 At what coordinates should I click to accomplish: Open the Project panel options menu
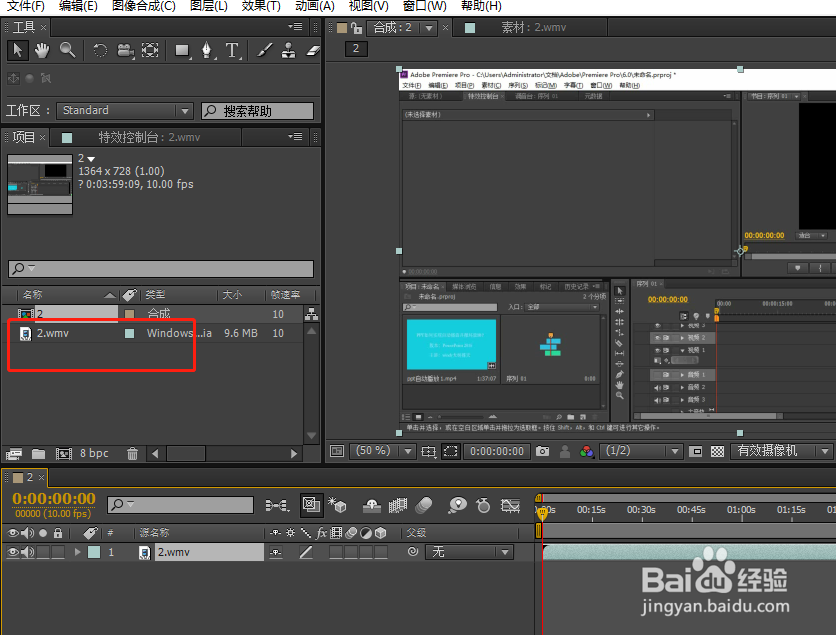(x=295, y=136)
